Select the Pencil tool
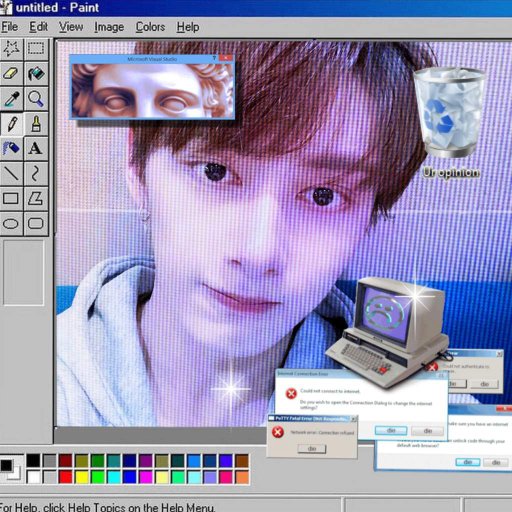The width and height of the screenshot is (512, 512). (x=11, y=124)
